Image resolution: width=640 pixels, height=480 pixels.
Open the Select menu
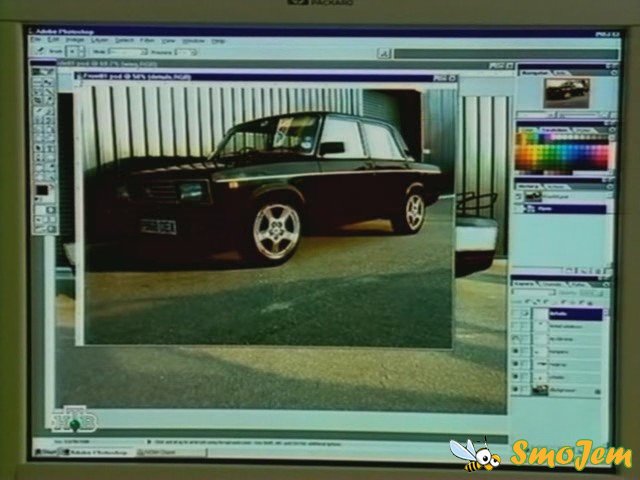tap(124, 40)
